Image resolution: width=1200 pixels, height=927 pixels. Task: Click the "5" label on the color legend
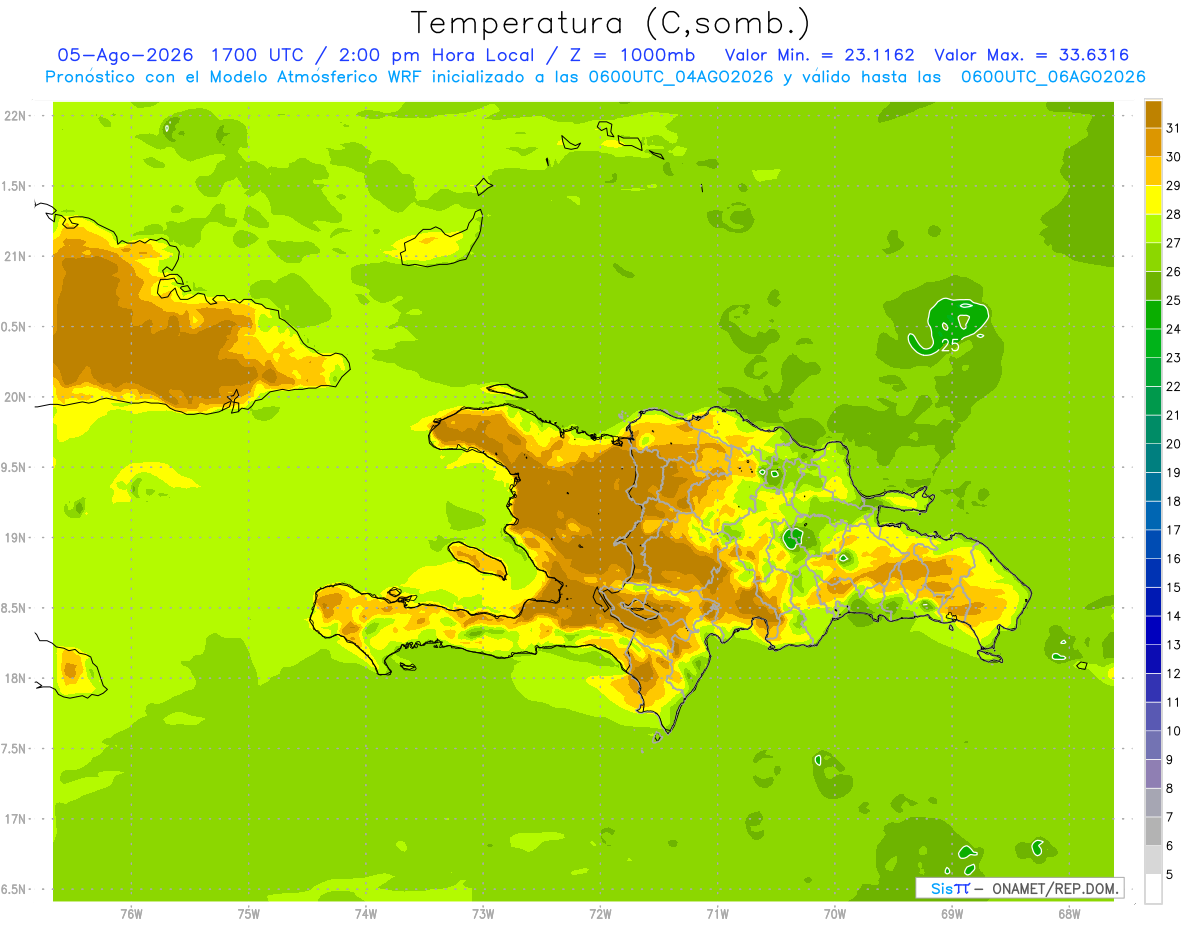click(1170, 874)
